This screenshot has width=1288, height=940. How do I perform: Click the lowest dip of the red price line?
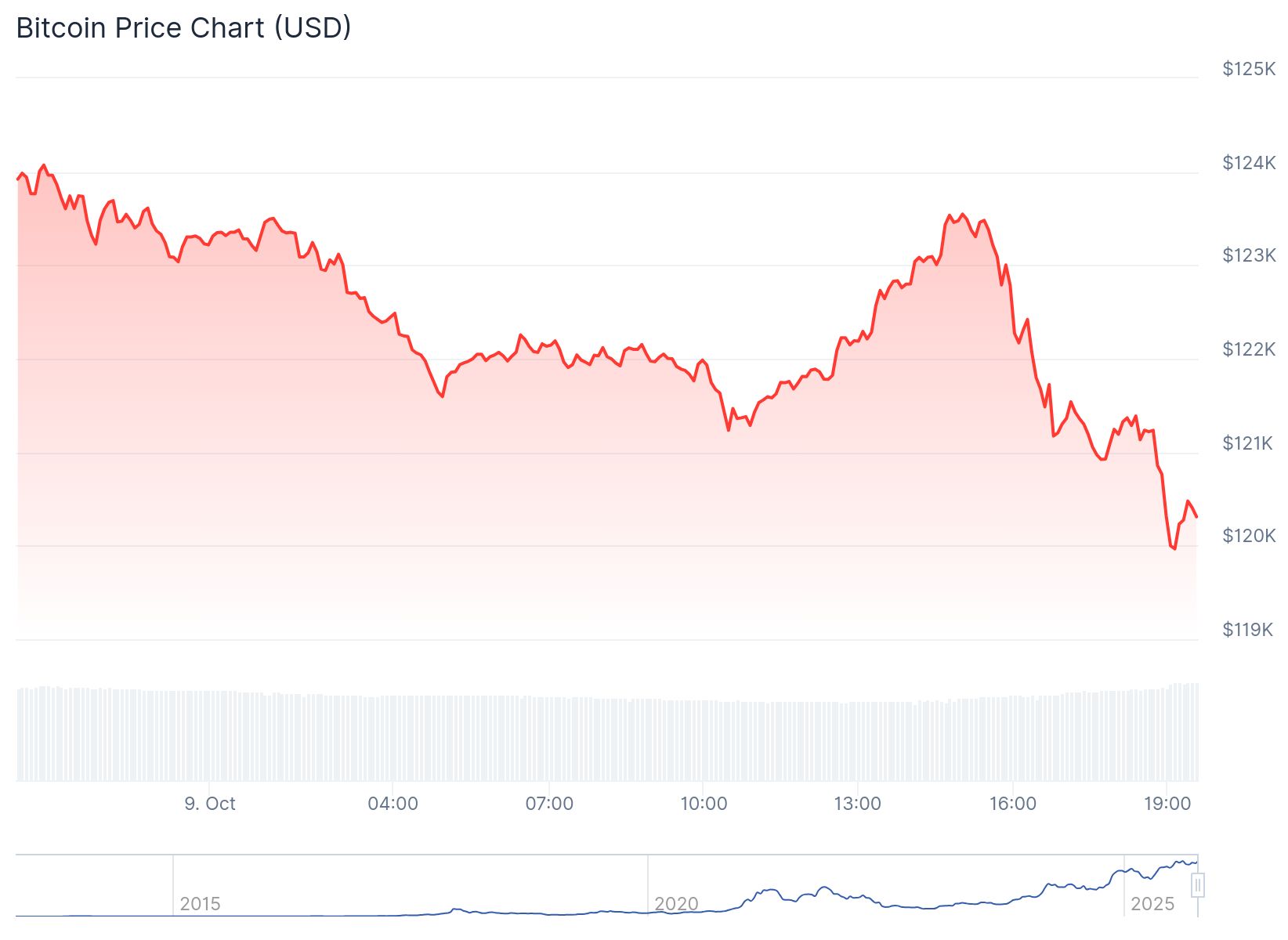coord(1174,548)
